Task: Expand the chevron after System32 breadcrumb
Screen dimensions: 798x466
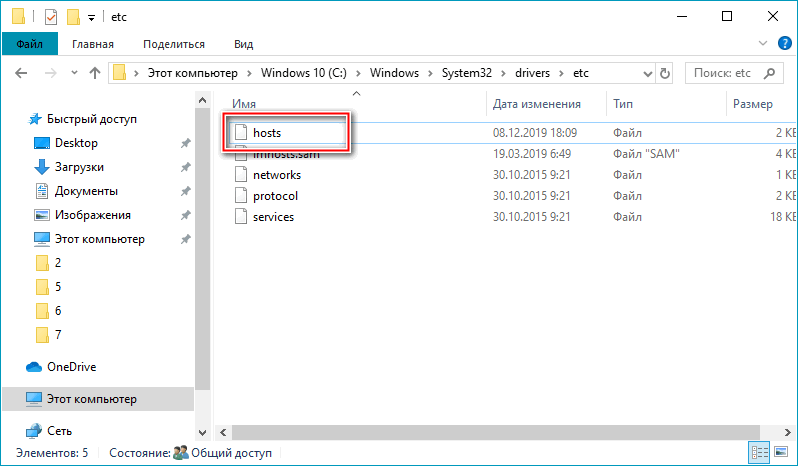Action: tap(503, 74)
